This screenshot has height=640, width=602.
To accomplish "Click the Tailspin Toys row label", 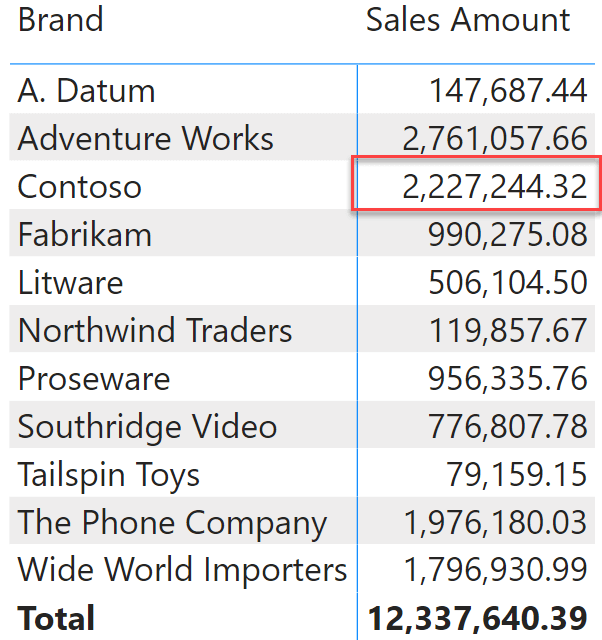I will point(109,475).
